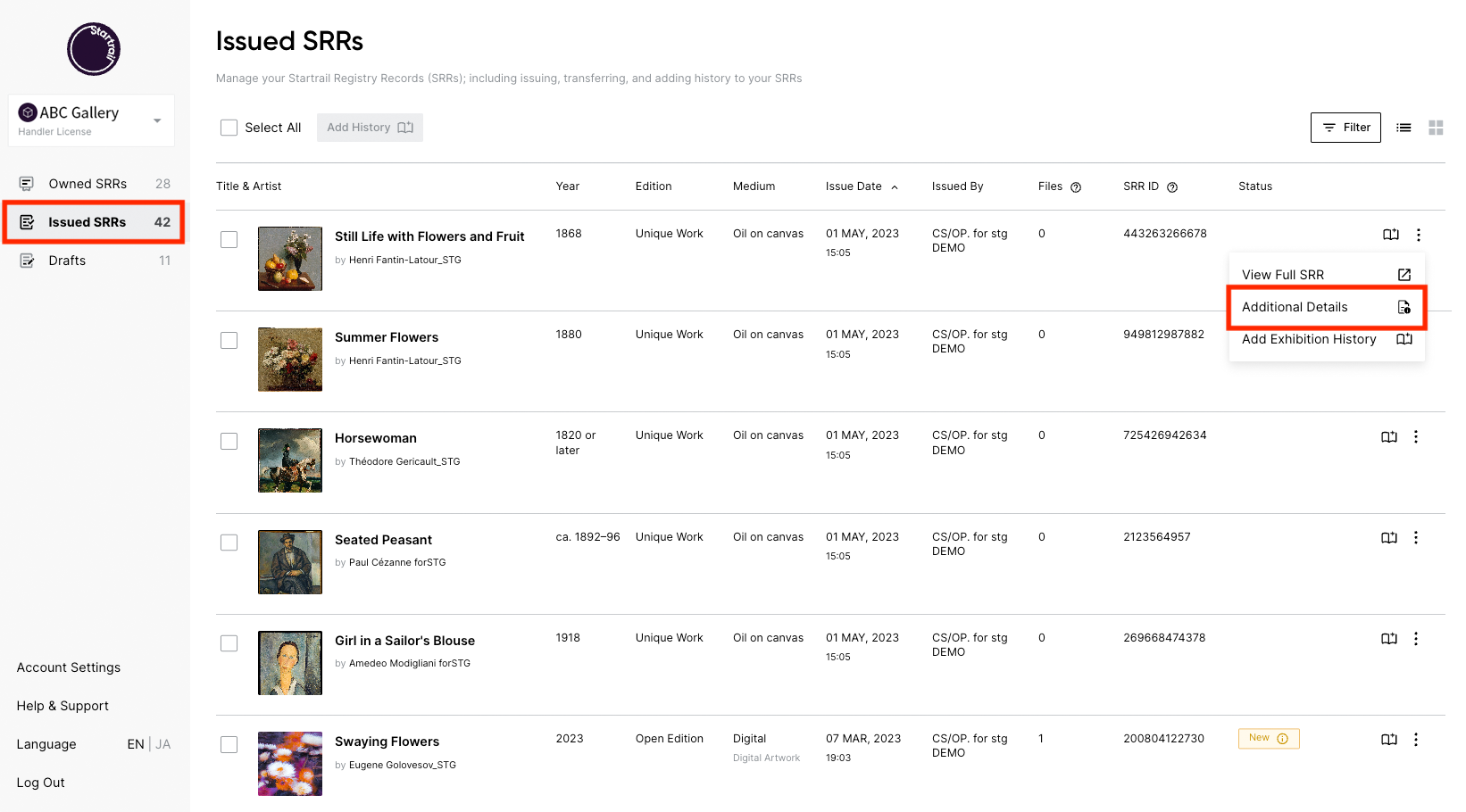Click the Files help icon

[1076, 187]
